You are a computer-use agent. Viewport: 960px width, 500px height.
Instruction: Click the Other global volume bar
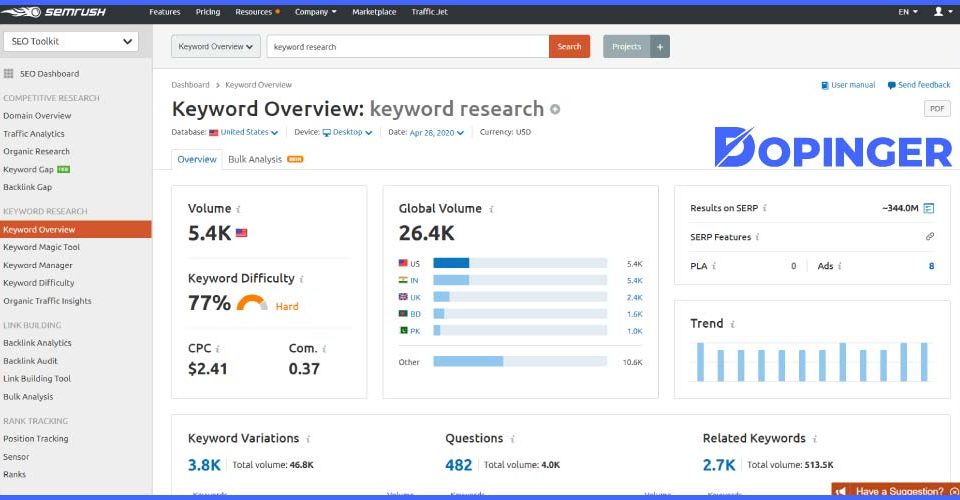520,362
